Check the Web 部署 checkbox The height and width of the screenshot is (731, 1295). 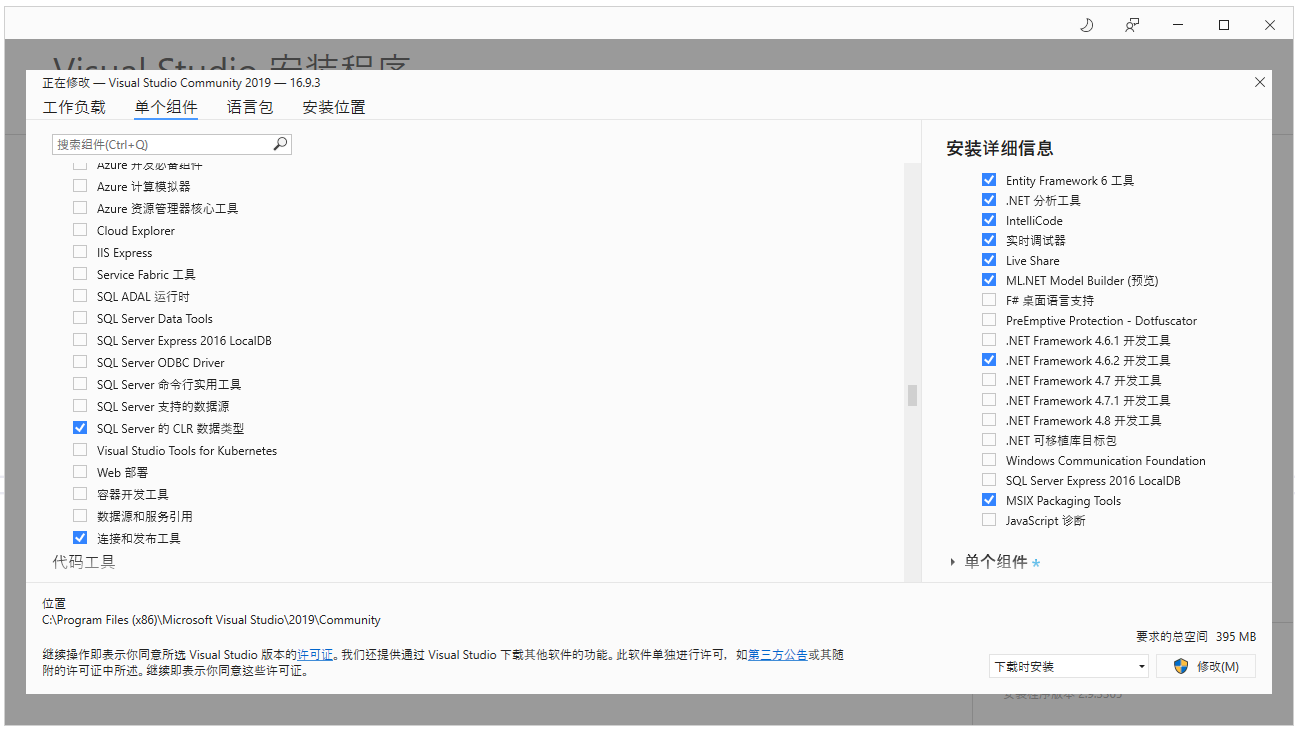coord(80,472)
